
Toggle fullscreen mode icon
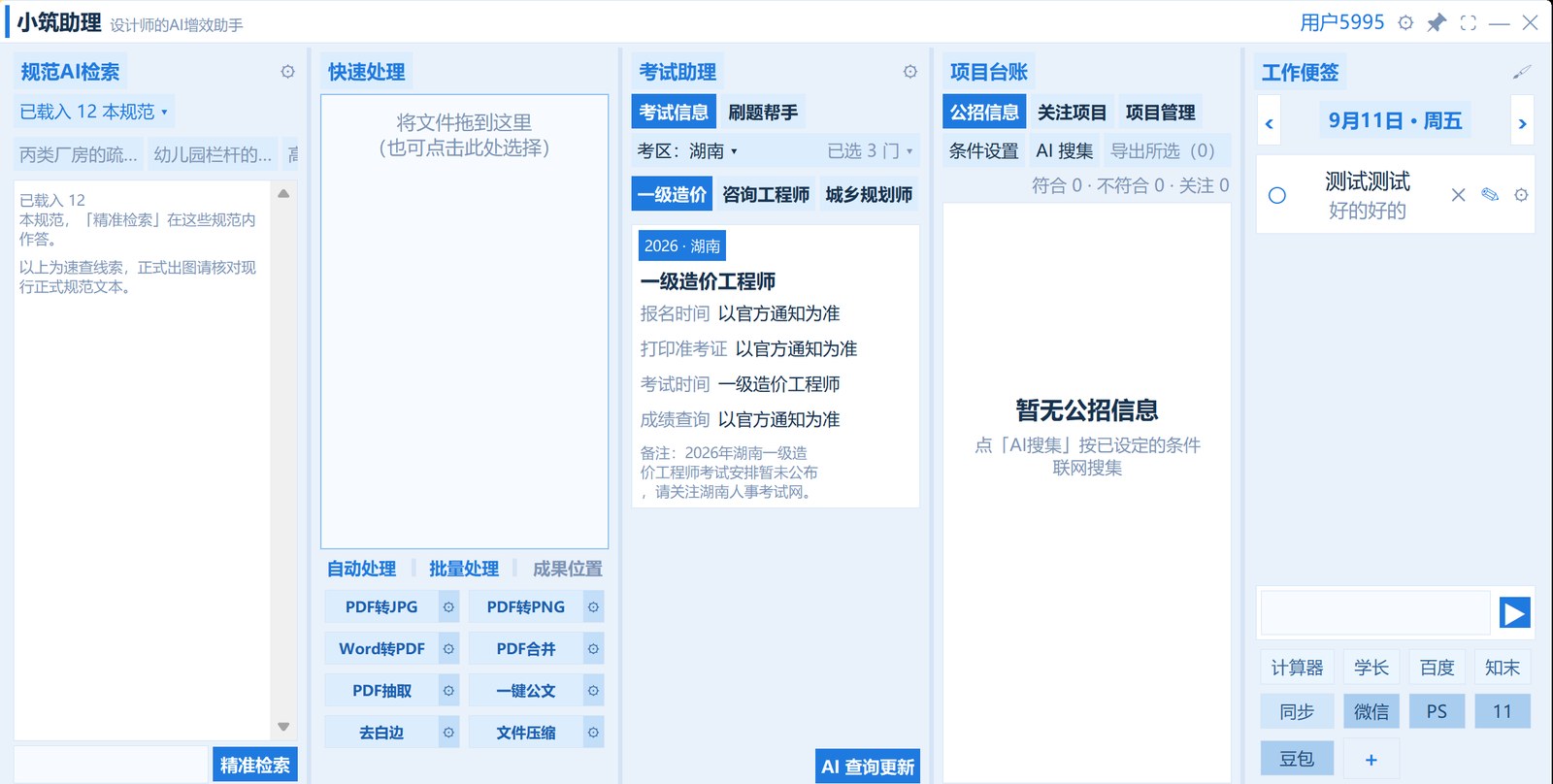click(1469, 22)
